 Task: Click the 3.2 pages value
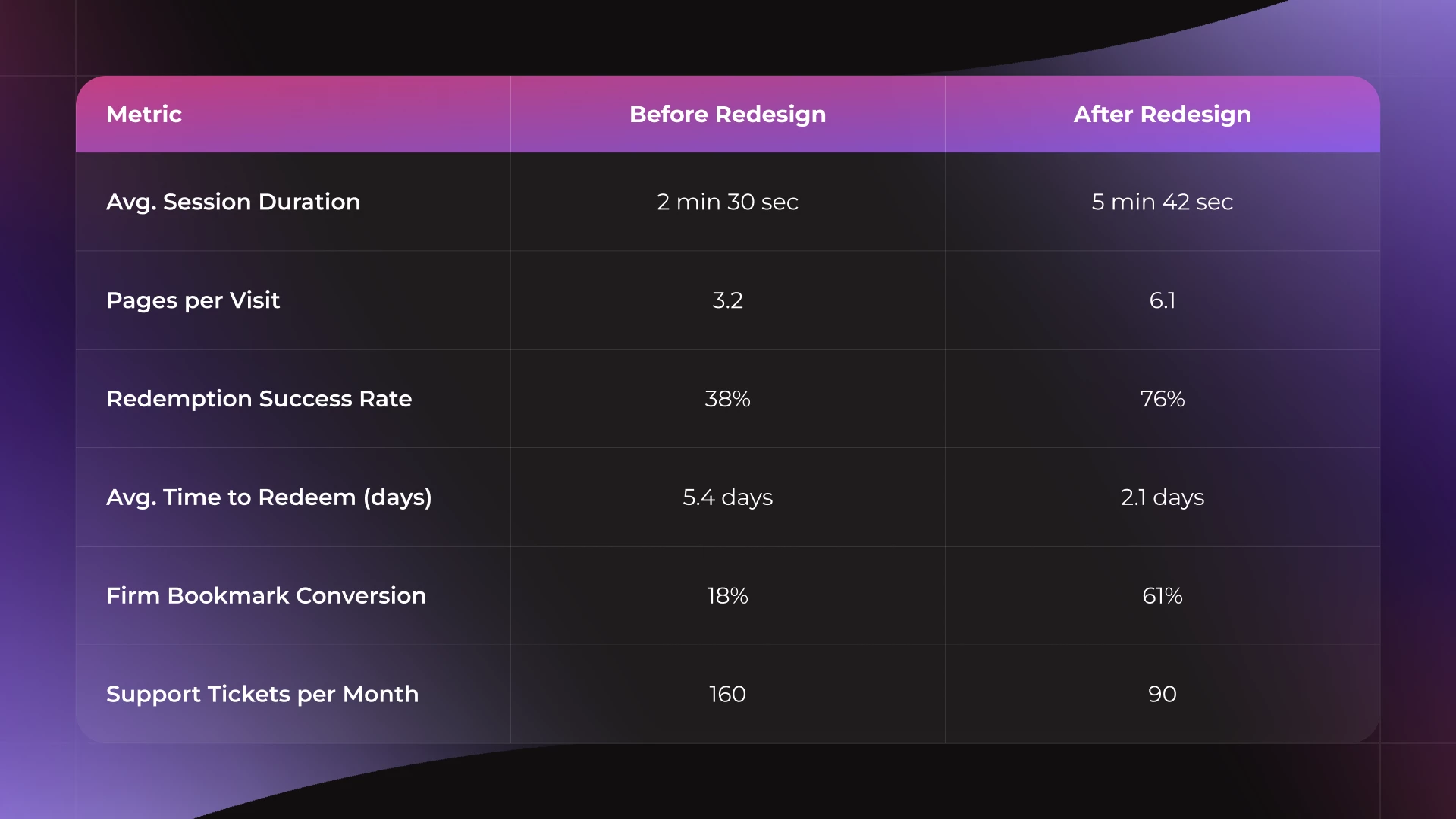tap(727, 300)
